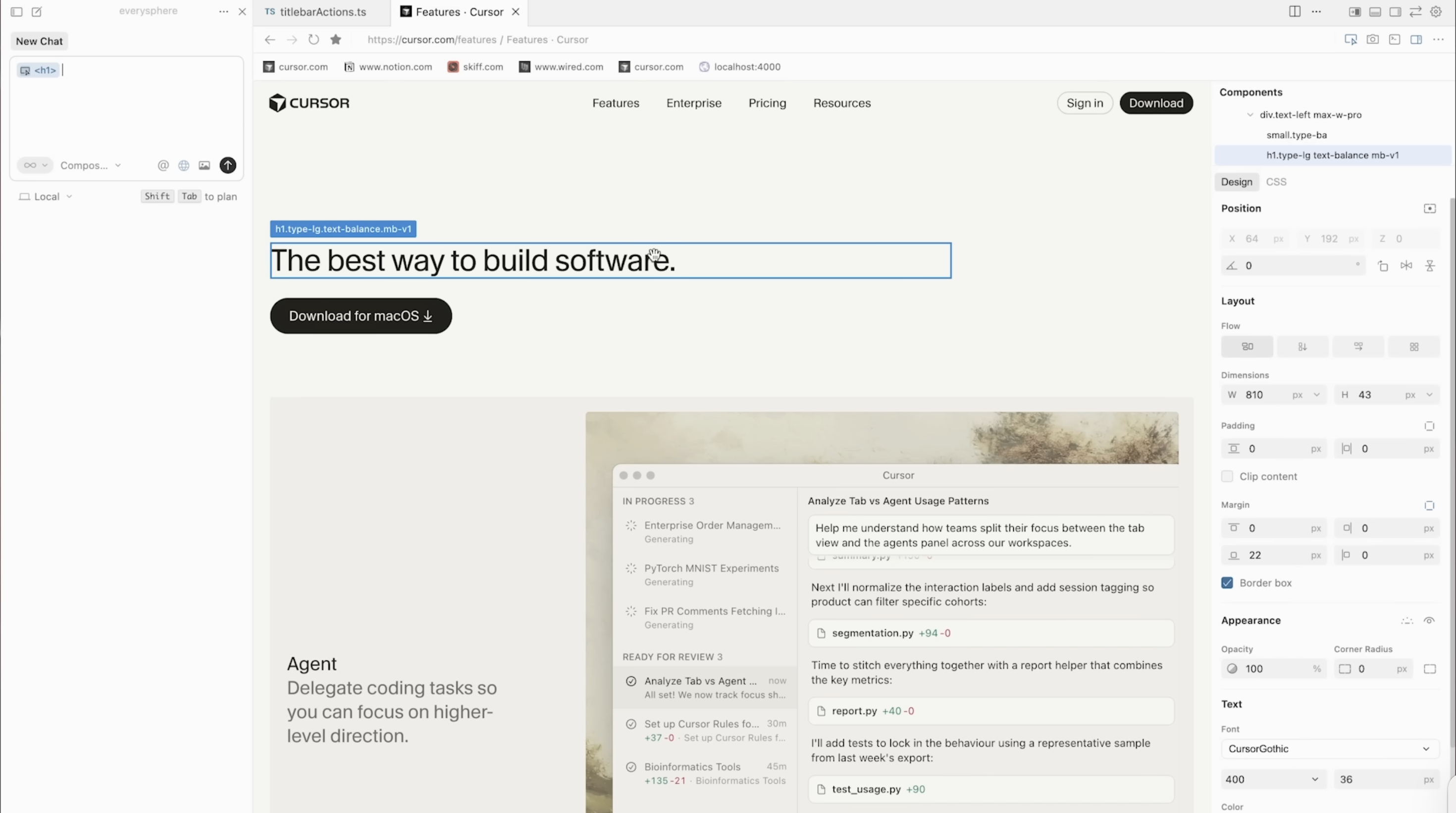Open the terminal icon in browser toolbar
The image size is (1456, 813).
(x=1395, y=40)
